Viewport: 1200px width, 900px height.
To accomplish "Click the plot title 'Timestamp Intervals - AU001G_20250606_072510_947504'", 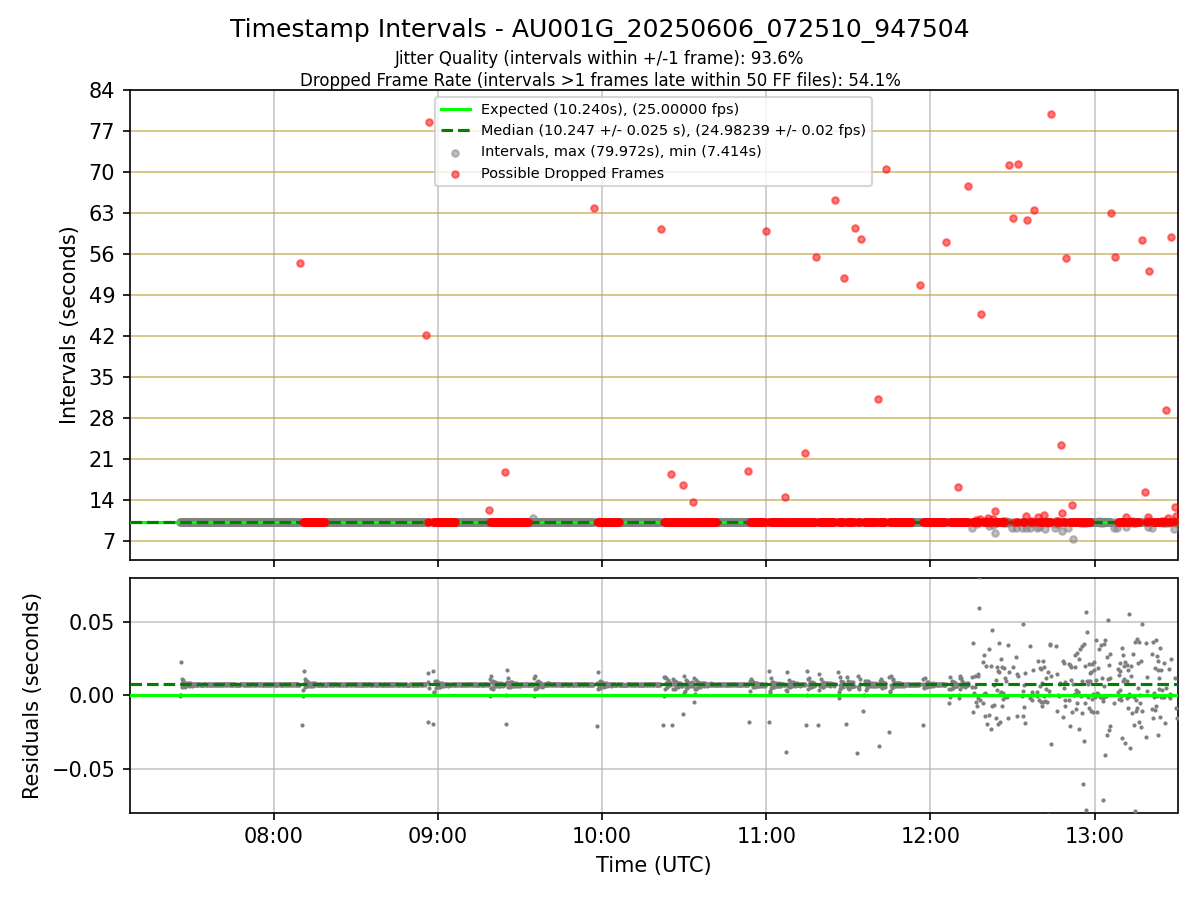I will coord(599,29).
